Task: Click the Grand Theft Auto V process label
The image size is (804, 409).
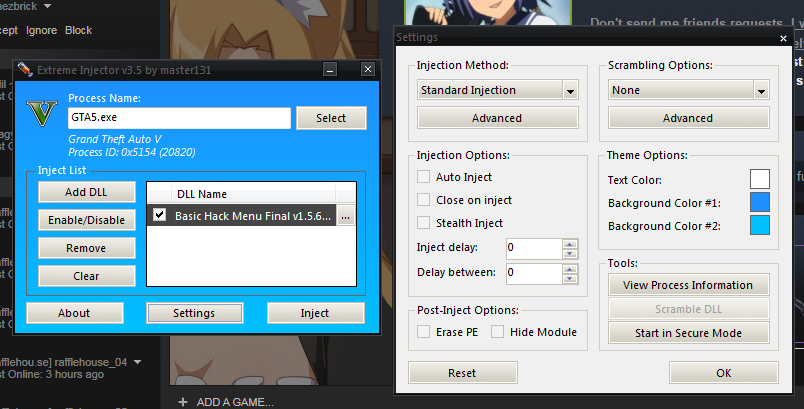Action: (115, 139)
